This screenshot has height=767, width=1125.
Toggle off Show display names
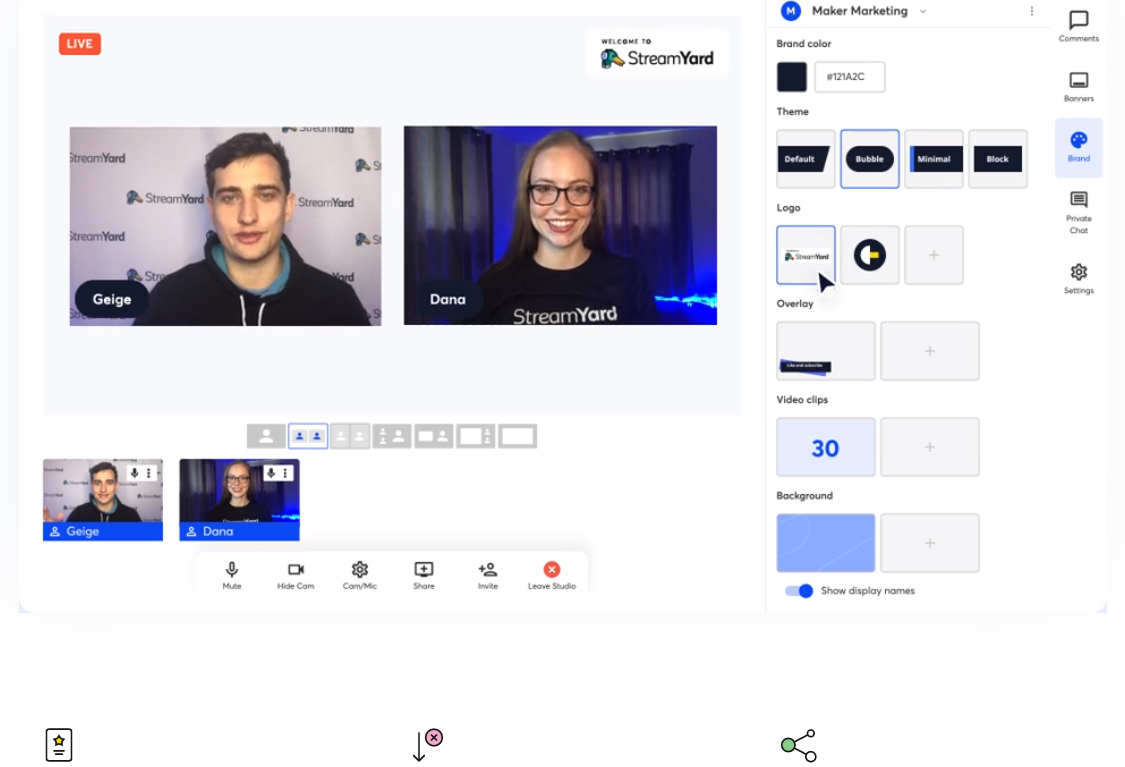coord(799,591)
